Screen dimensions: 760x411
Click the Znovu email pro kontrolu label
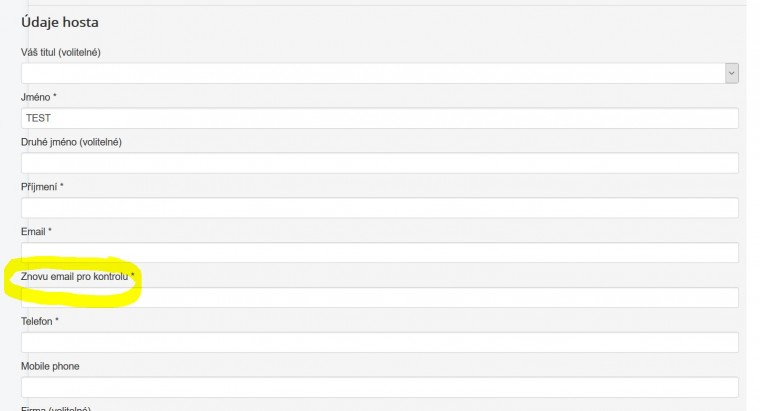click(77, 276)
